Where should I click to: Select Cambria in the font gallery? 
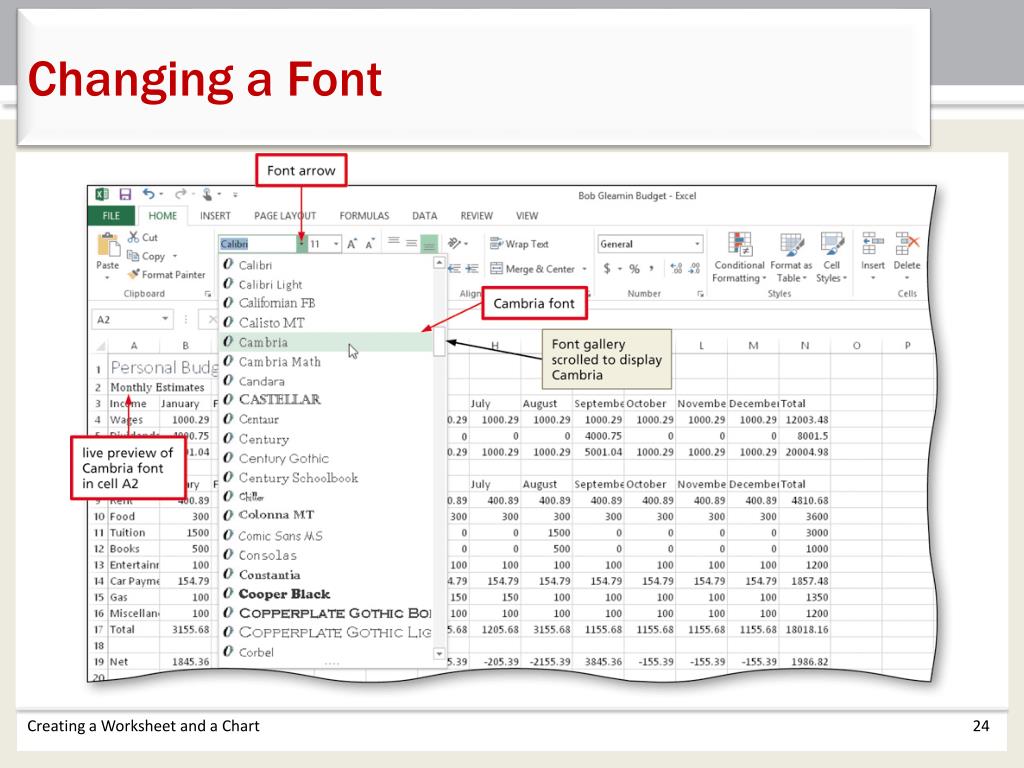(326, 342)
